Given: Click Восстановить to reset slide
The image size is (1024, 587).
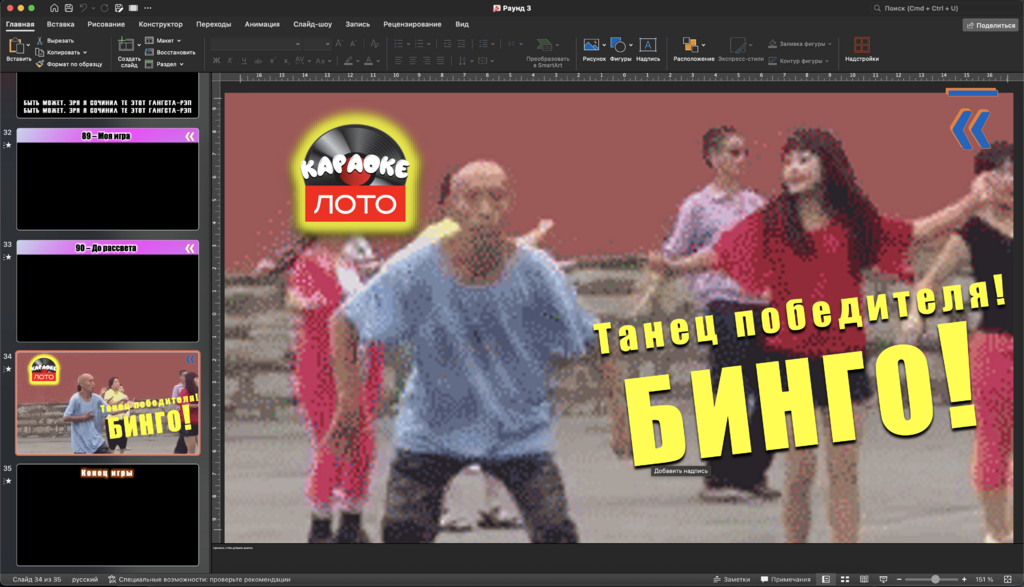Looking at the screenshot, I should coord(170,52).
